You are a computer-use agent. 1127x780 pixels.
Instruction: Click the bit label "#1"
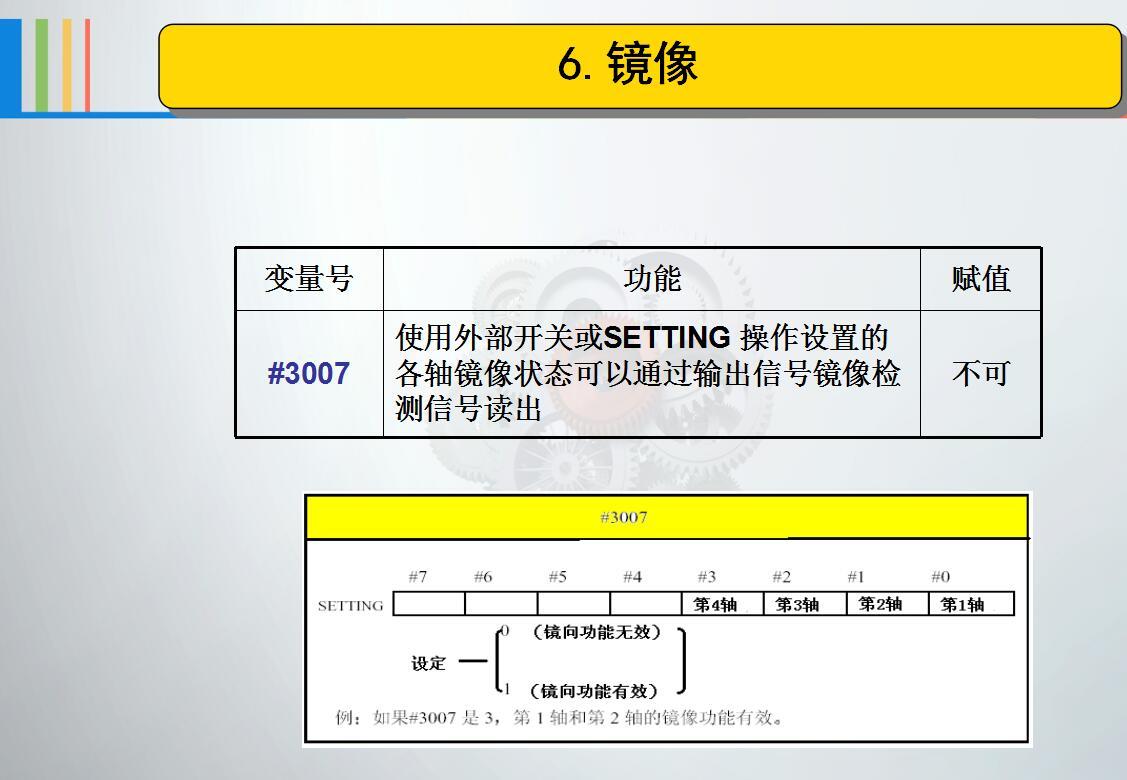coord(856,577)
